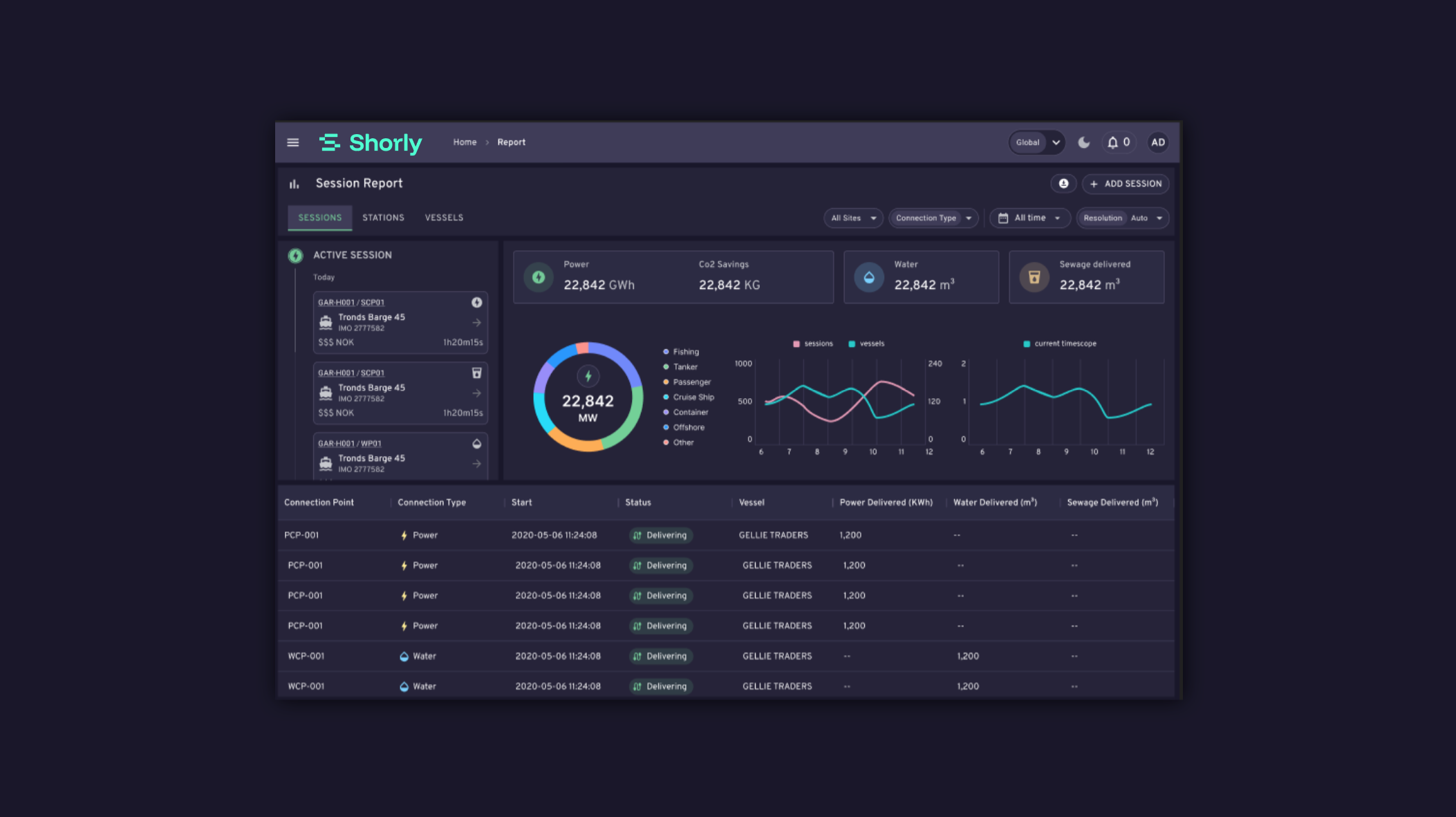This screenshot has height=817, width=1456.
Task: Toggle dark mode with the moon icon
Action: click(x=1084, y=142)
